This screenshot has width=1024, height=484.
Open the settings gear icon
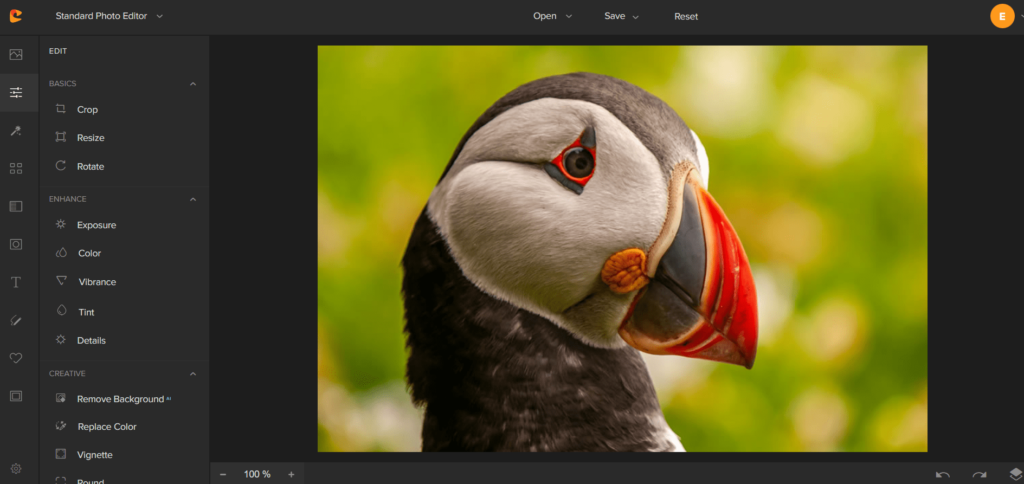pyautogui.click(x=16, y=468)
